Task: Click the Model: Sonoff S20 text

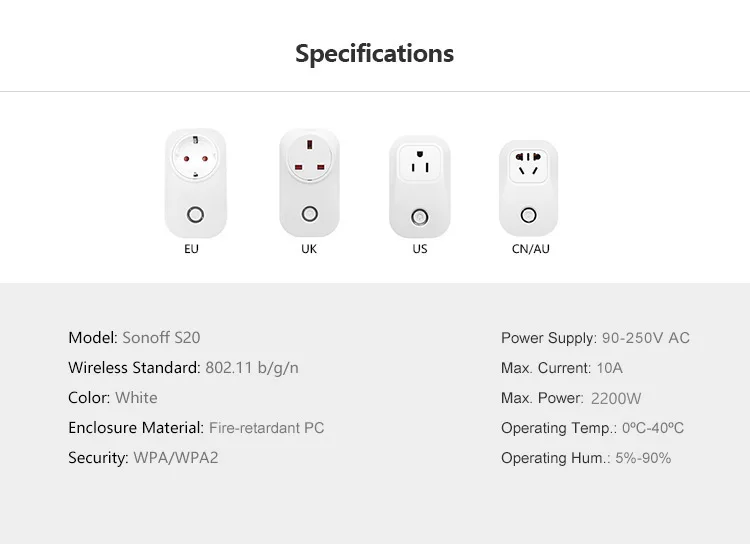Action: [x=134, y=338]
